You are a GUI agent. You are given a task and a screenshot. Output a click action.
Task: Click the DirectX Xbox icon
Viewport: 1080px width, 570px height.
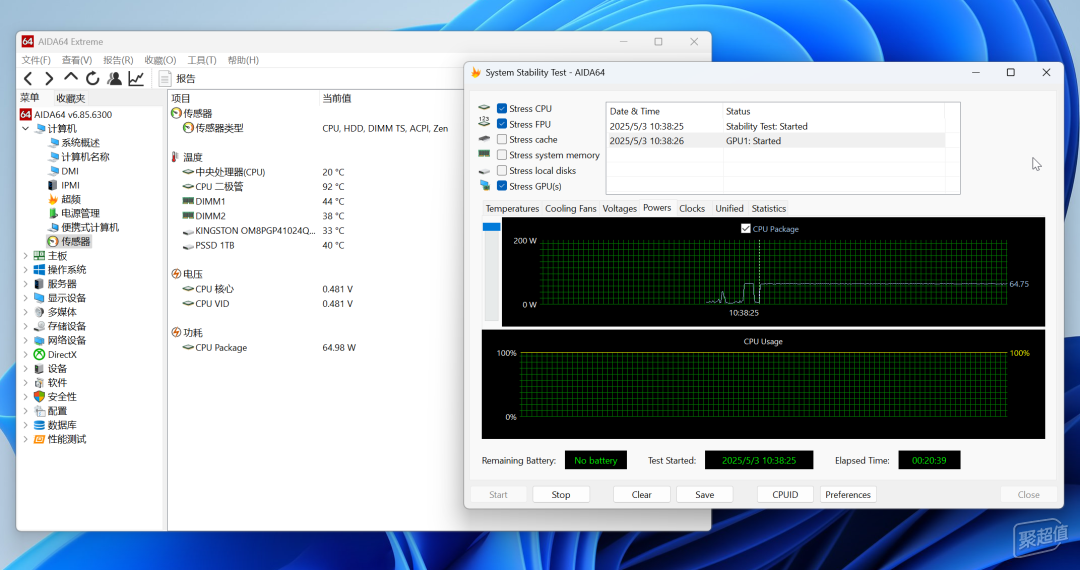point(39,355)
